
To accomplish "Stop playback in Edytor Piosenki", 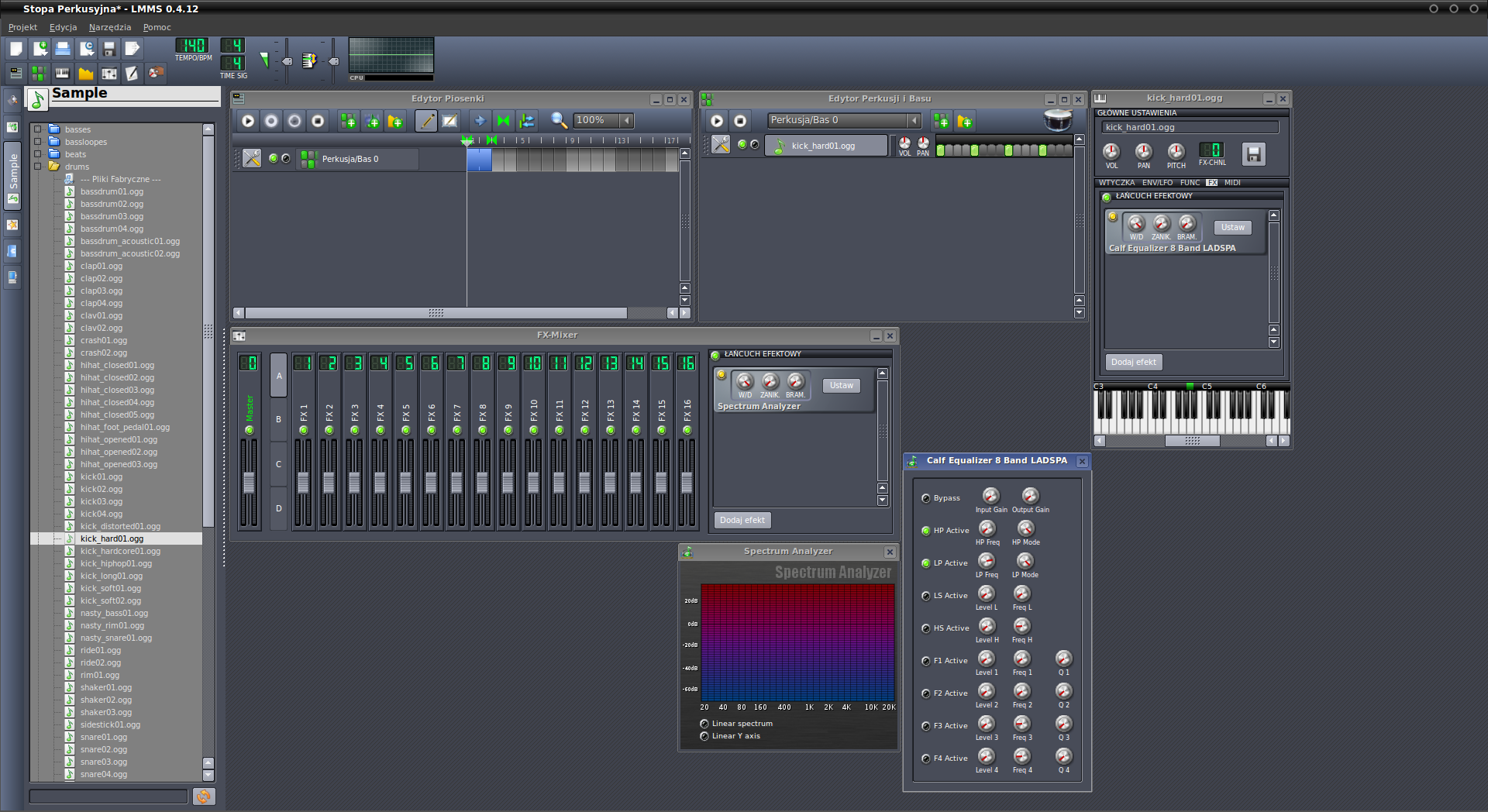I will click(318, 121).
